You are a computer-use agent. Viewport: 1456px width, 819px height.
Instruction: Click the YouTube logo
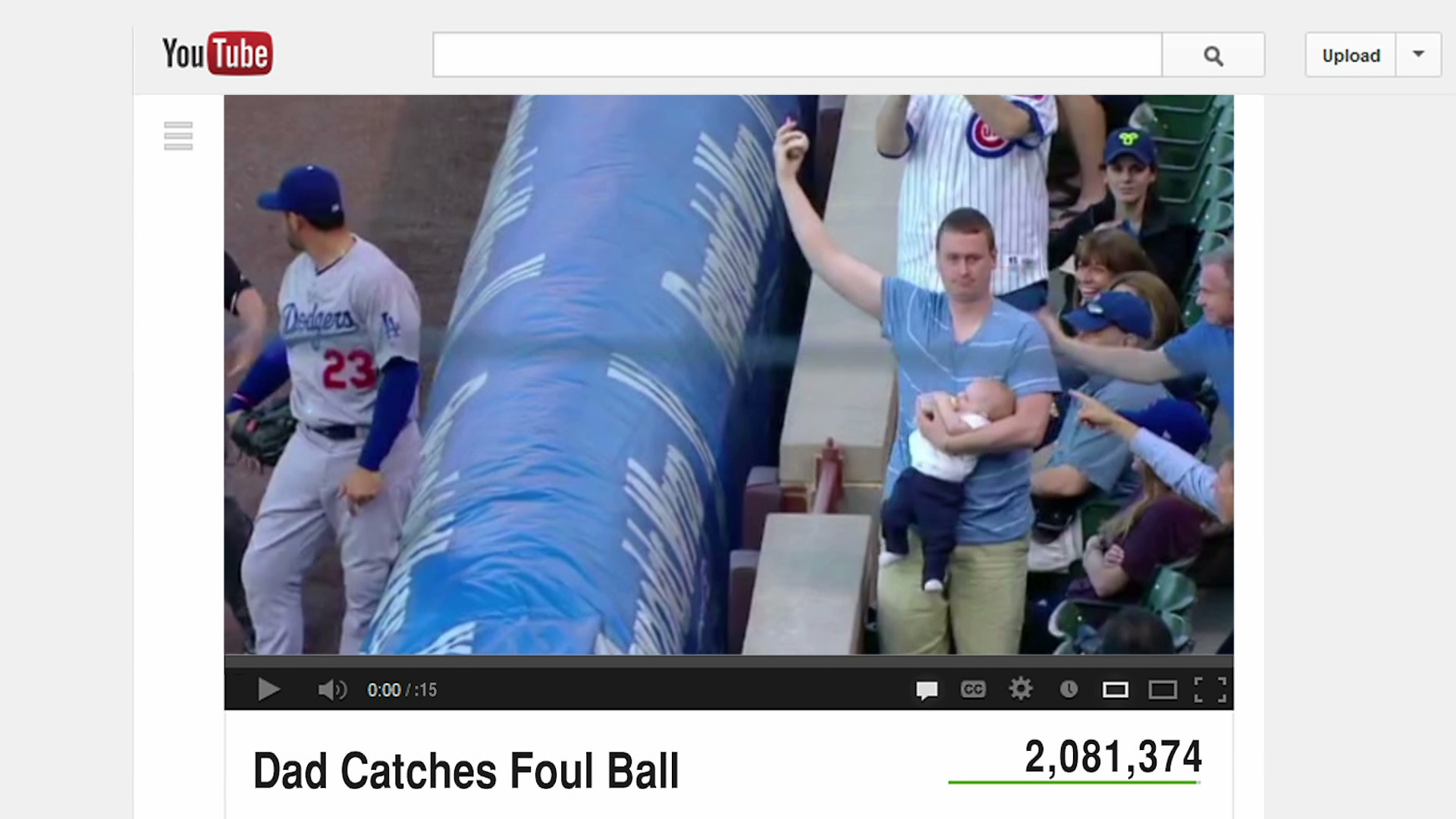(x=217, y=53)
